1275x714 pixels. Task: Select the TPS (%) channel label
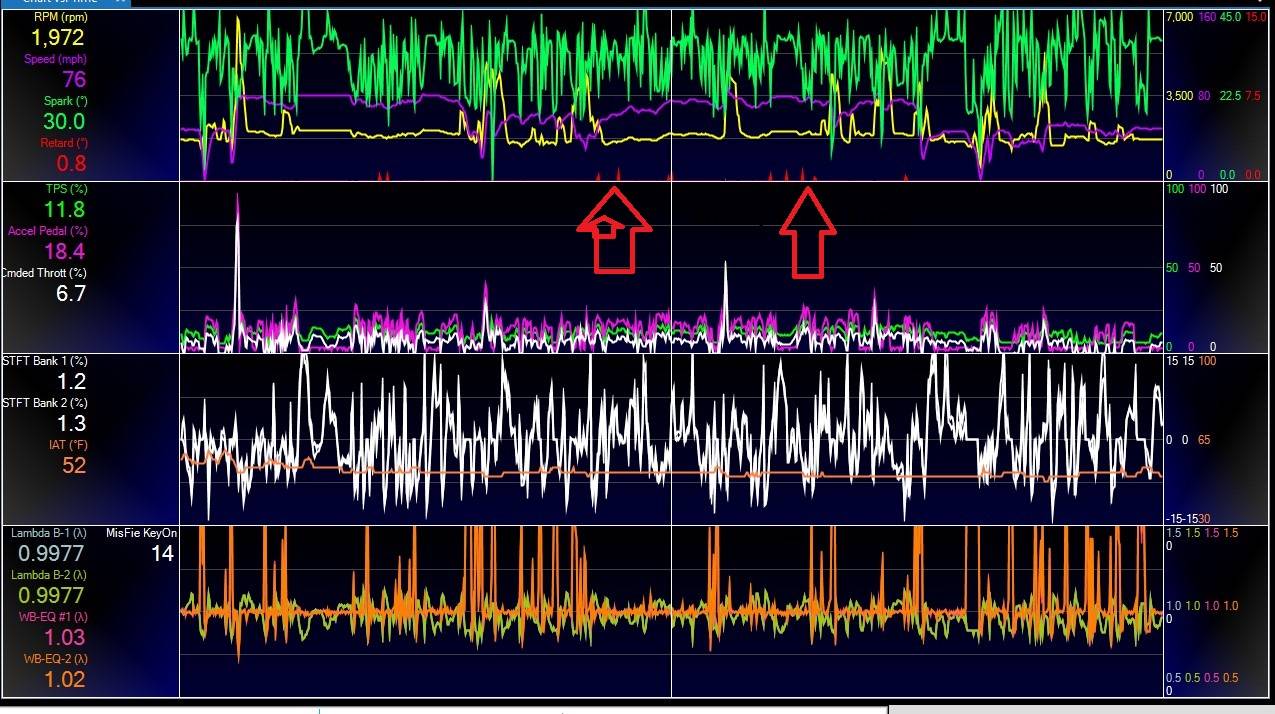click(x=66, y=189)
